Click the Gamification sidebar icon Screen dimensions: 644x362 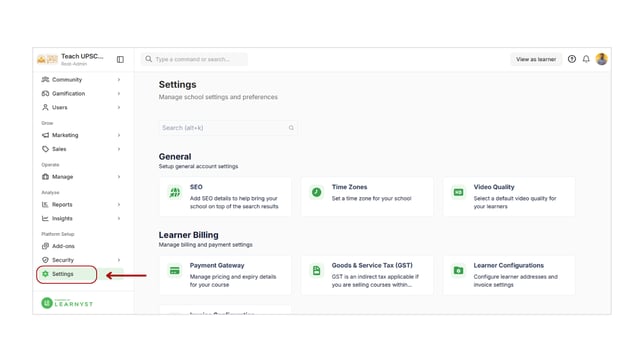45,93
